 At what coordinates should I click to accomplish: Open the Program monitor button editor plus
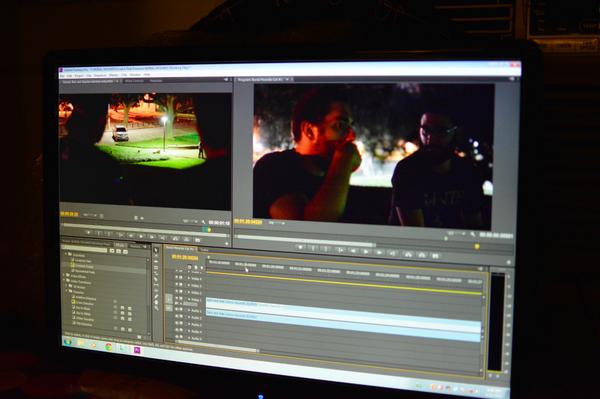[x=509, y=262]
